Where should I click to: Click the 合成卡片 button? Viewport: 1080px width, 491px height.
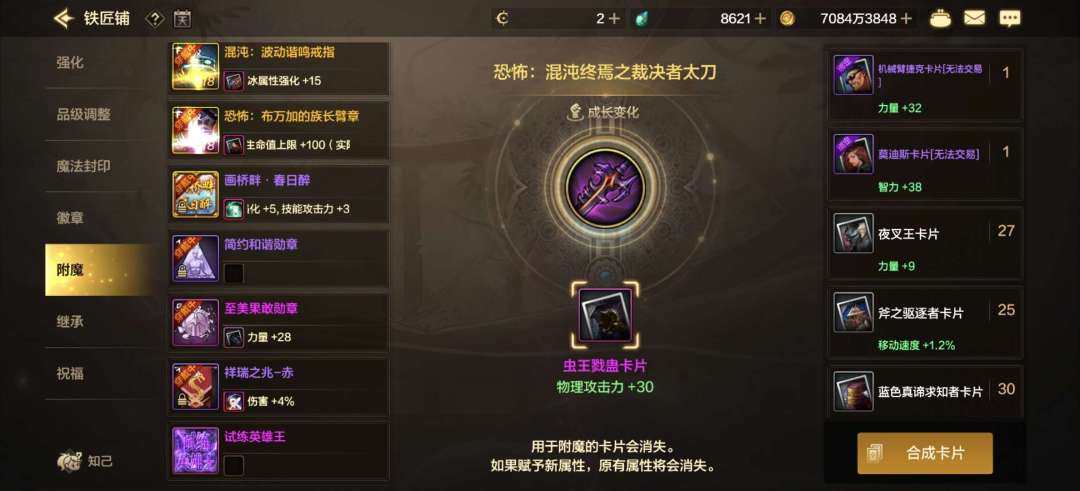(x=924, y=453)
